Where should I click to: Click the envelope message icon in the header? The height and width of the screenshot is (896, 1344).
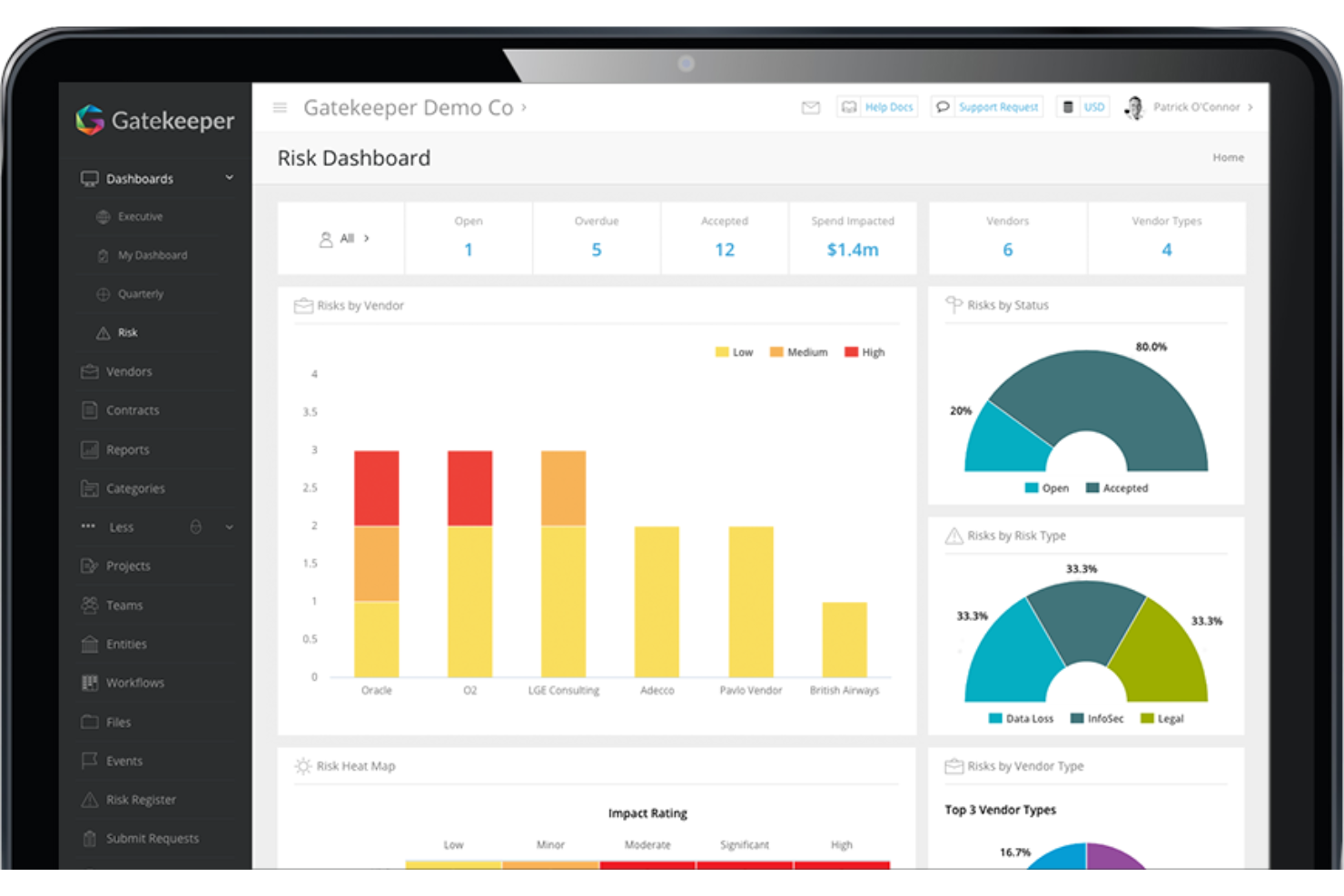click(x=811, y=107)
